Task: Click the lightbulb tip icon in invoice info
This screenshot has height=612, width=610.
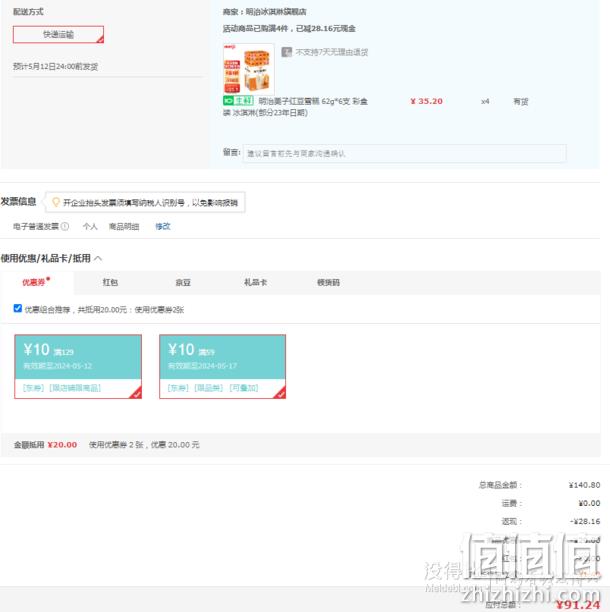Action: [56, 202]
